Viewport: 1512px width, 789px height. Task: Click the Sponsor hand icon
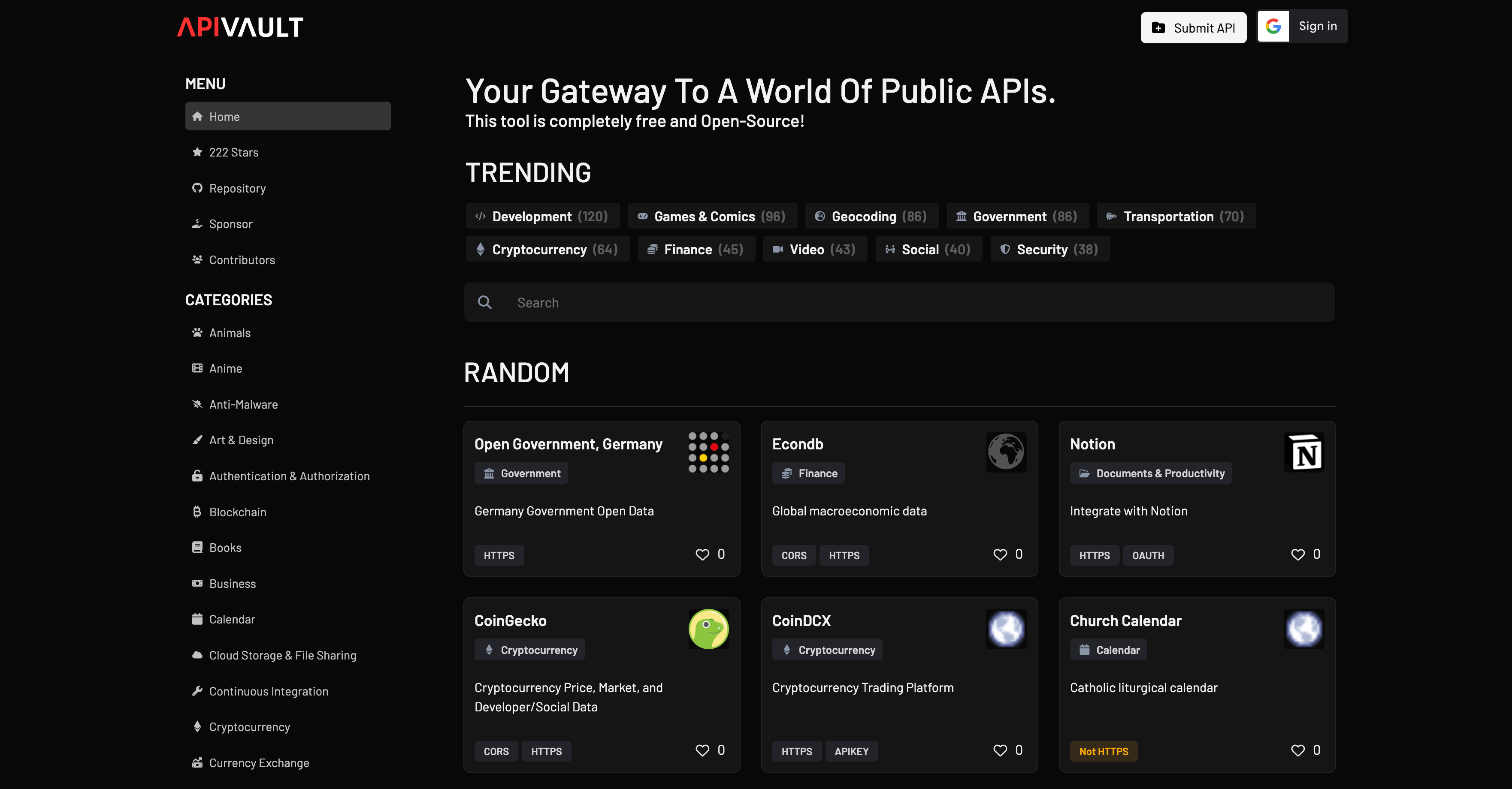(197, 223)
